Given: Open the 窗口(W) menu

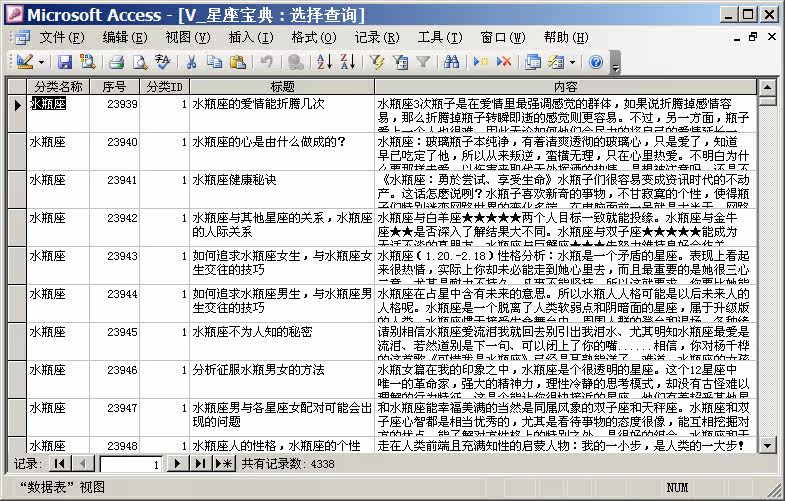Looking at the screenshot, I should (503, 38).
